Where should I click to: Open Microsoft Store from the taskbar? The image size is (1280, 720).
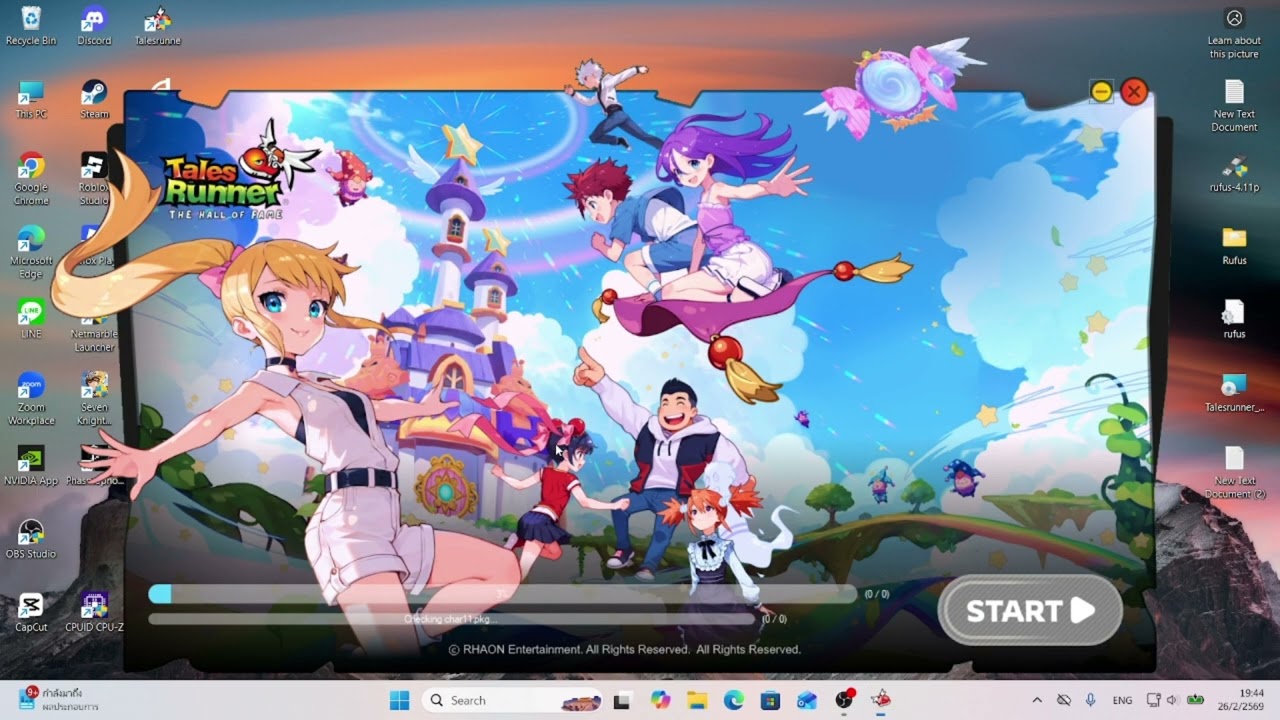tap(770, 700)
